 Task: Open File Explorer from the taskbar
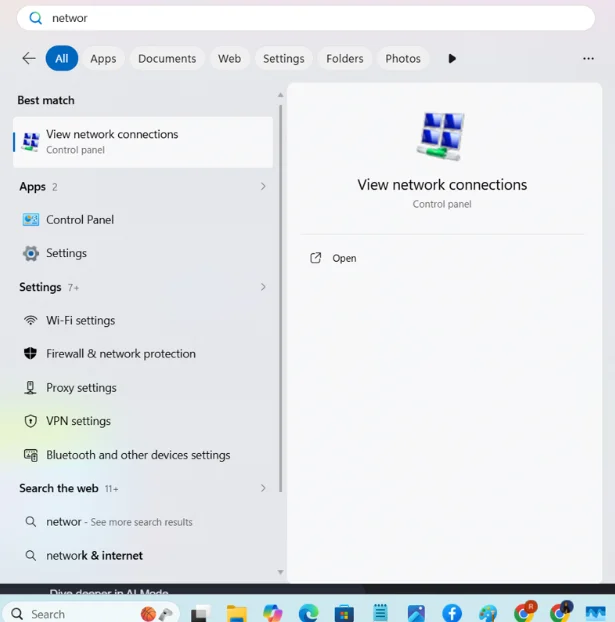236,614
